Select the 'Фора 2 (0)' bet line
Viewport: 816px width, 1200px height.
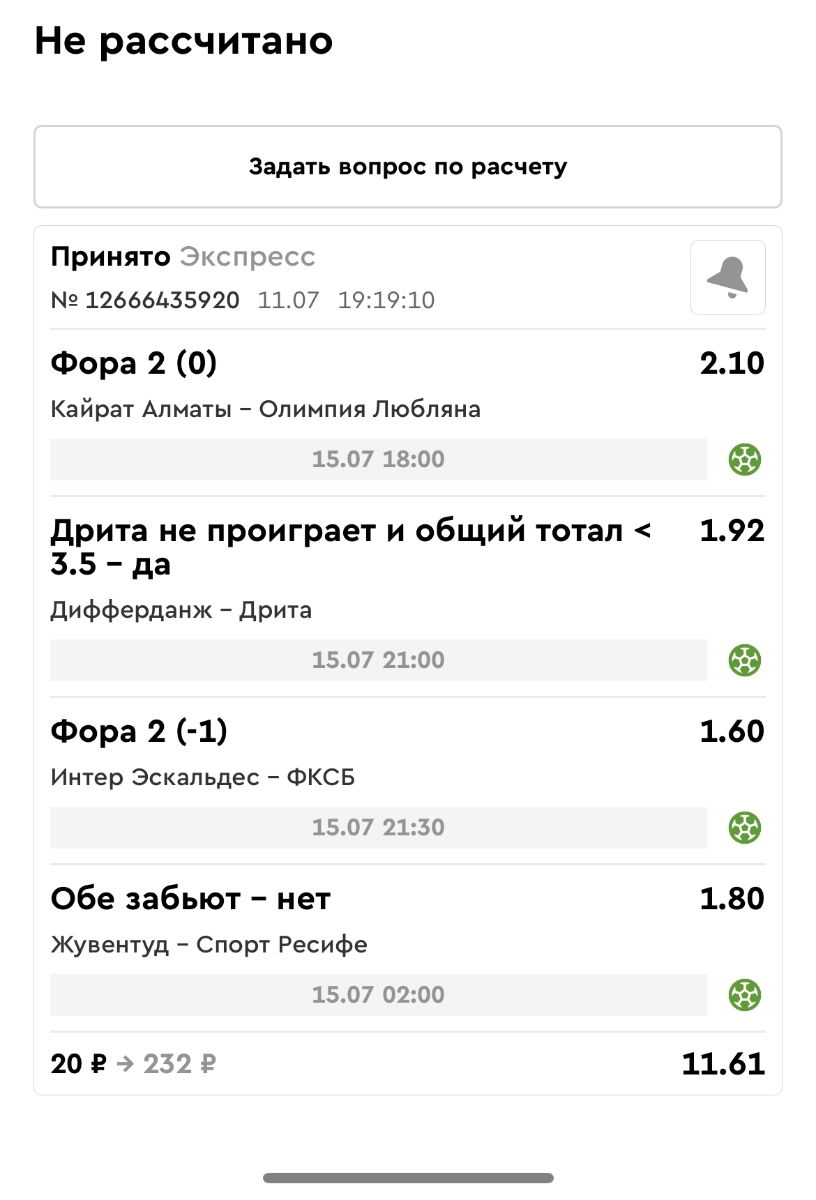click(134, 364)
